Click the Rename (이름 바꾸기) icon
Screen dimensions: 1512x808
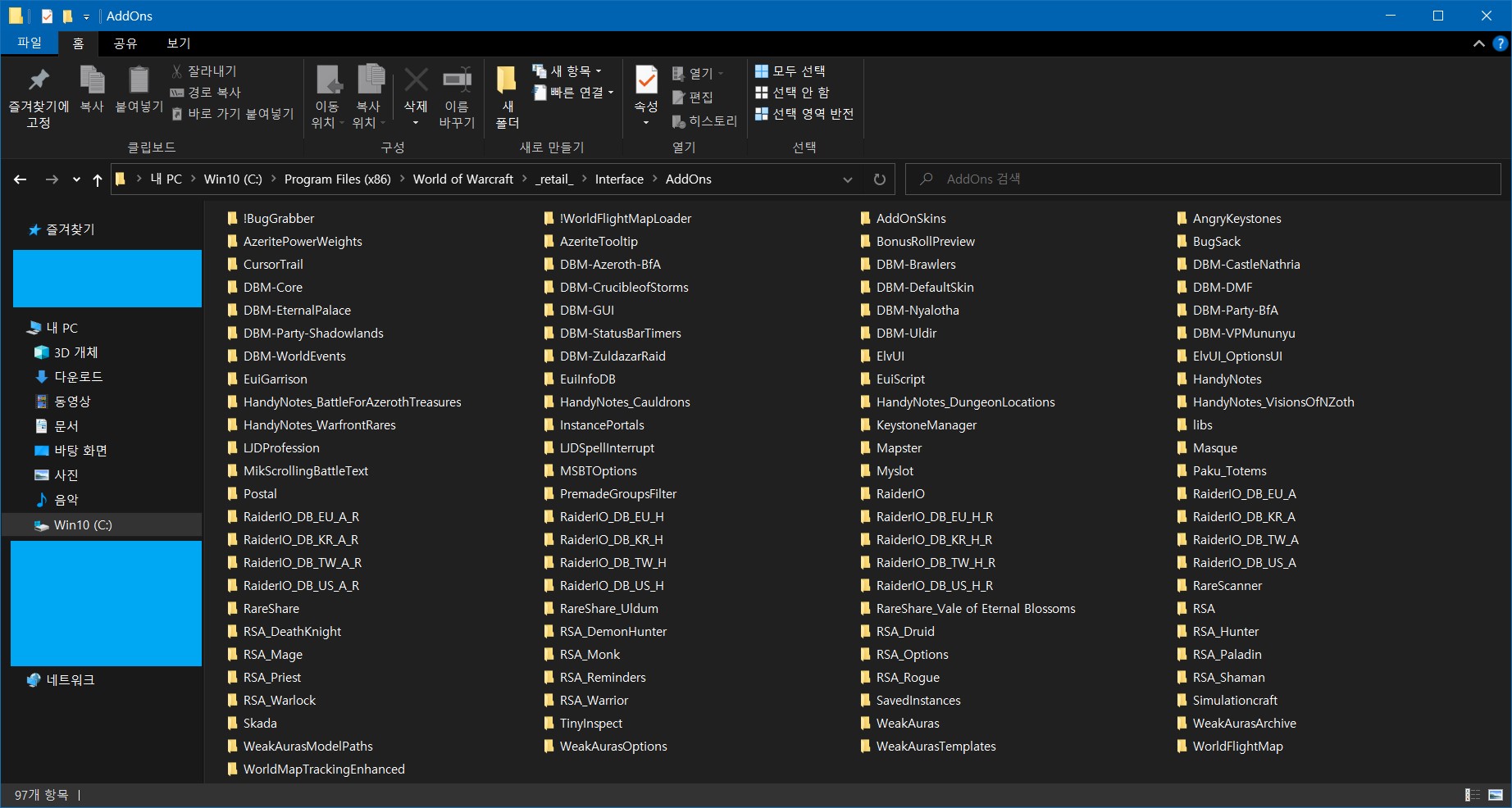point(457,80)
